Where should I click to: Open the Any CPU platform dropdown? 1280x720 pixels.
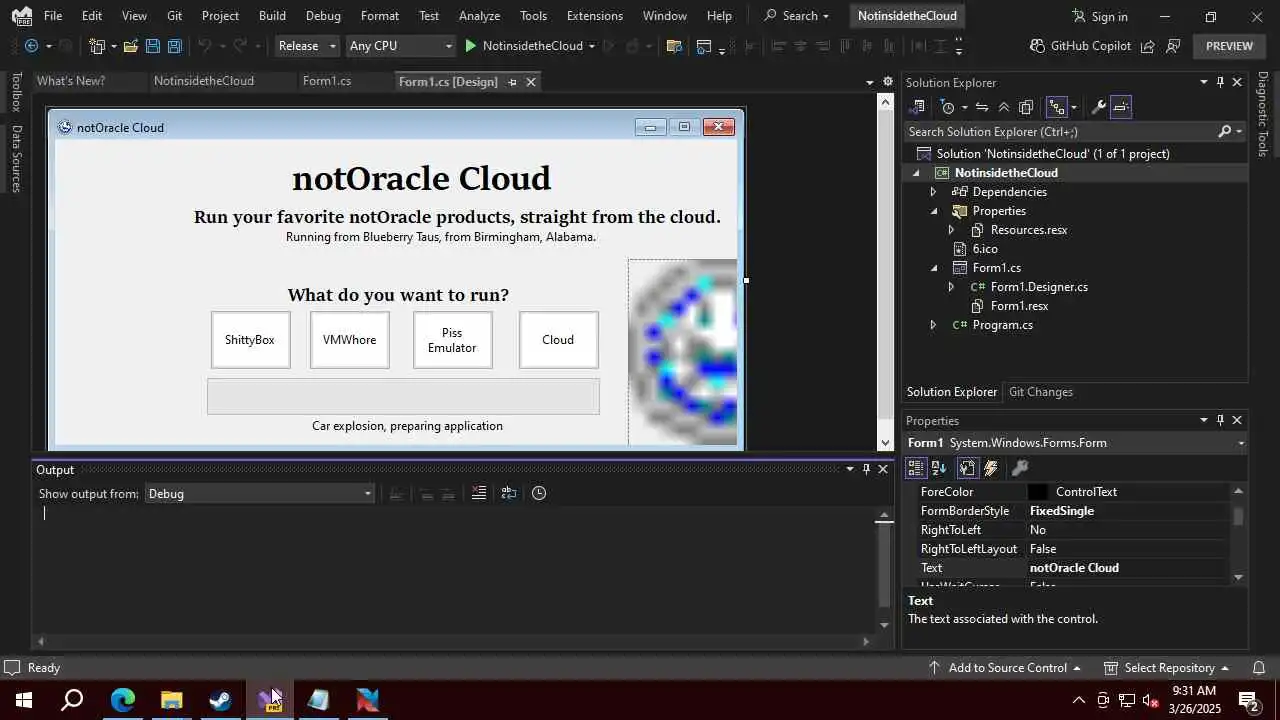pyautogui.click(x=400, y=46)
